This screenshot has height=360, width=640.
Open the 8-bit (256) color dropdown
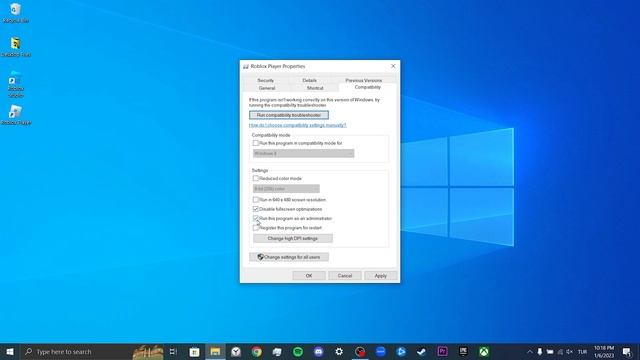point(286,189)
